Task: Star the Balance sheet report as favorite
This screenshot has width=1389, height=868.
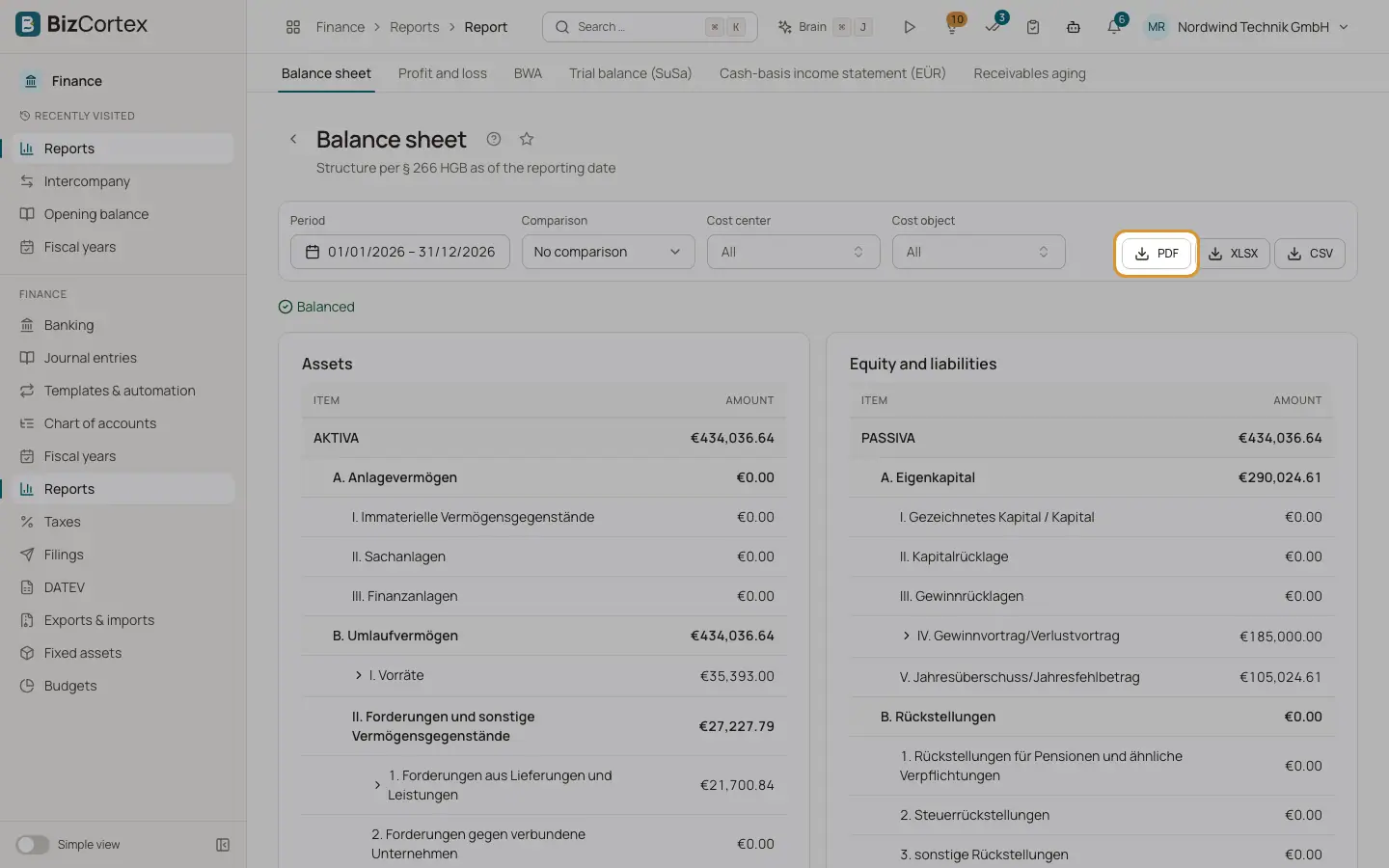Action: pyautogui.click(x=527, y=139)
